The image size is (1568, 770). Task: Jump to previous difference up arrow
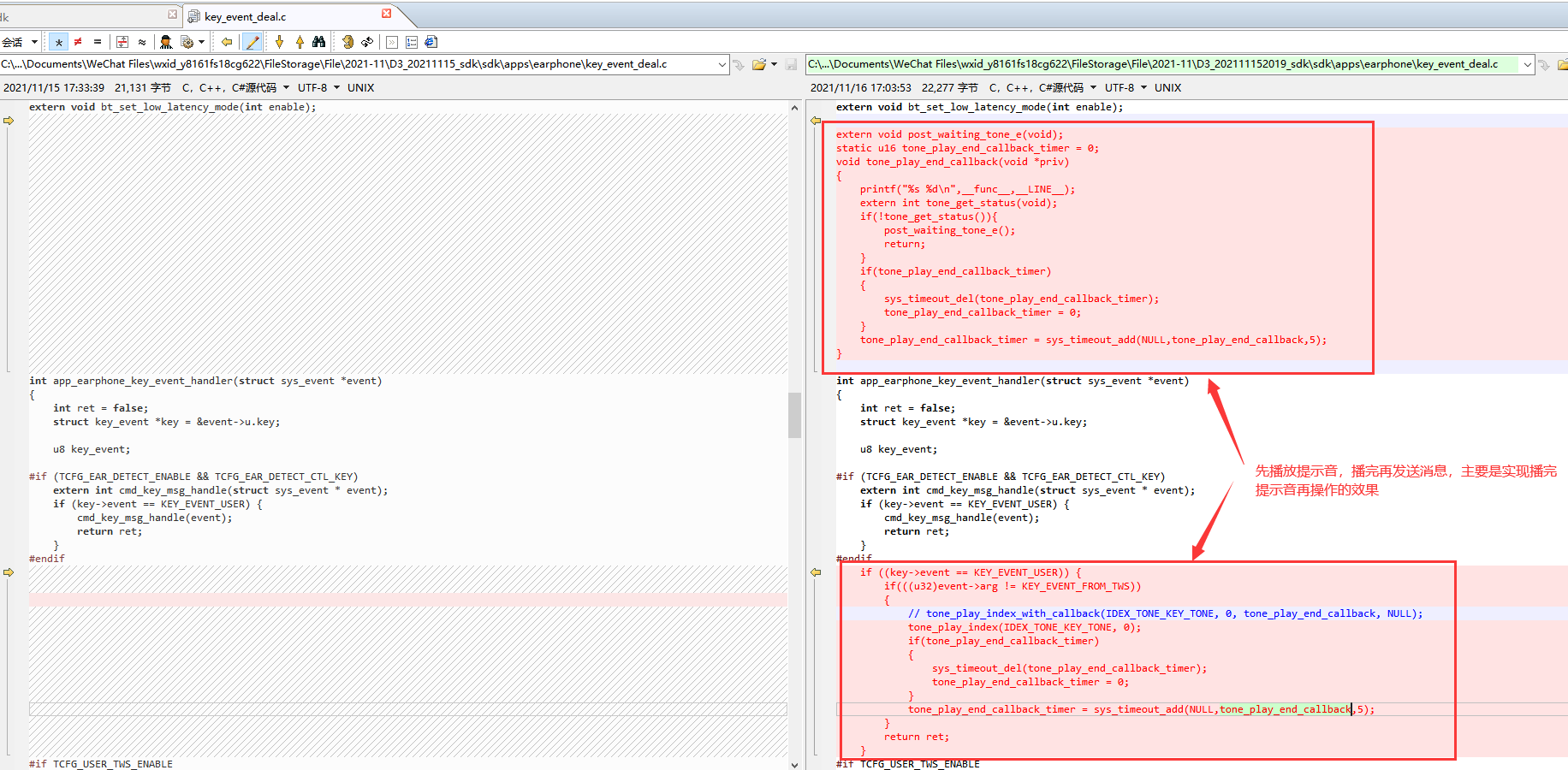click(300, 42)
